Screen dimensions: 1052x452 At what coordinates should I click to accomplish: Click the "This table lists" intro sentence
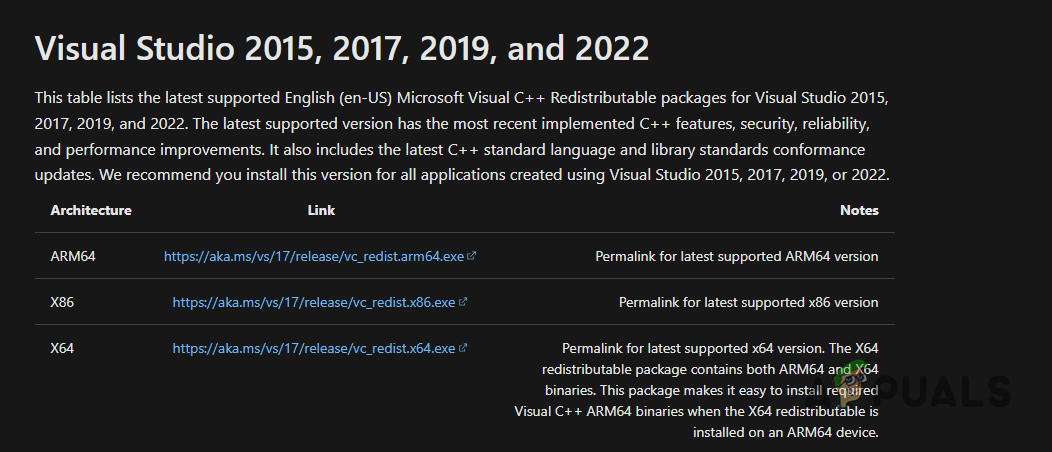pos(300,99)
